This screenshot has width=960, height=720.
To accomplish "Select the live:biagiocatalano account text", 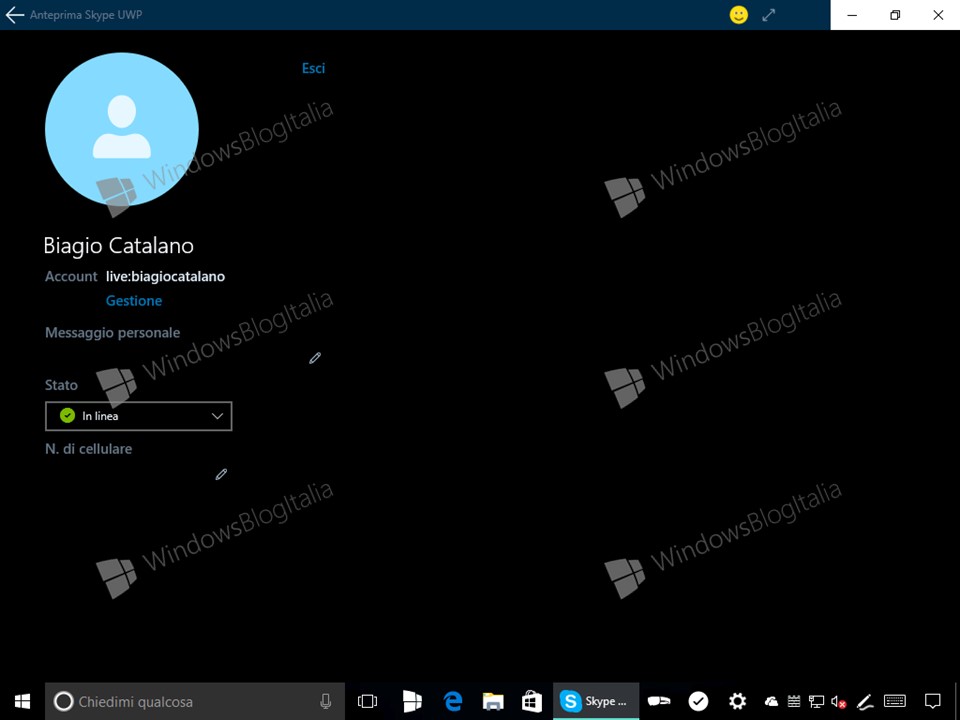I will pos(165,277).
